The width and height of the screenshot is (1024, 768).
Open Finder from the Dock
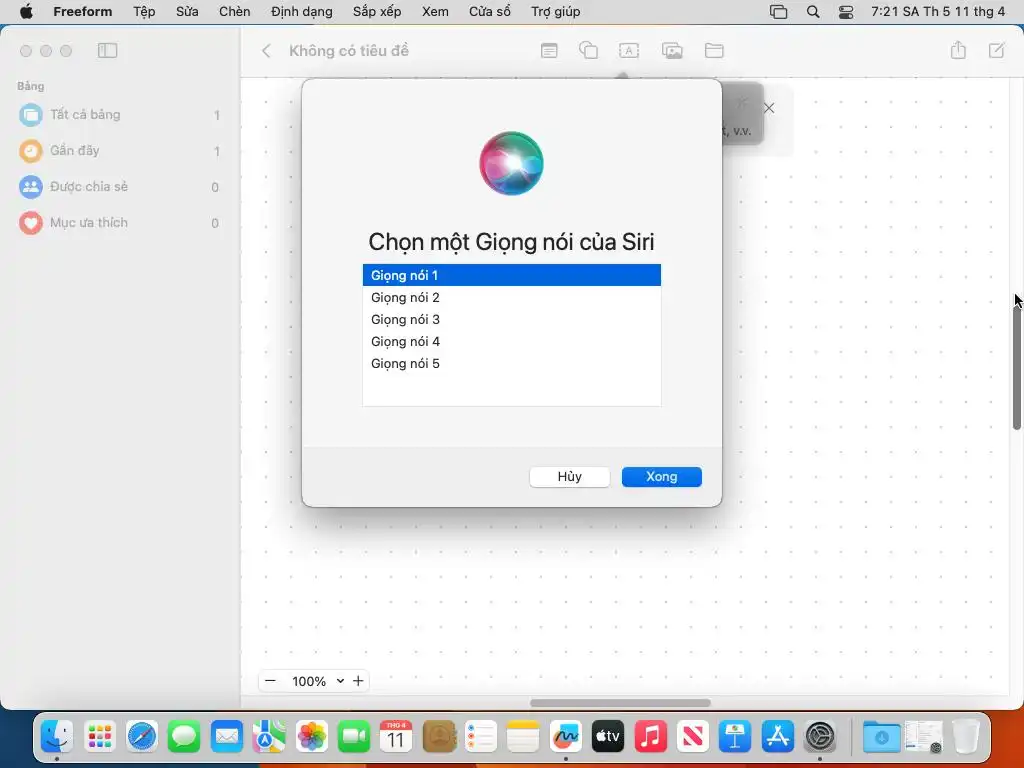(x=57, y=737)
